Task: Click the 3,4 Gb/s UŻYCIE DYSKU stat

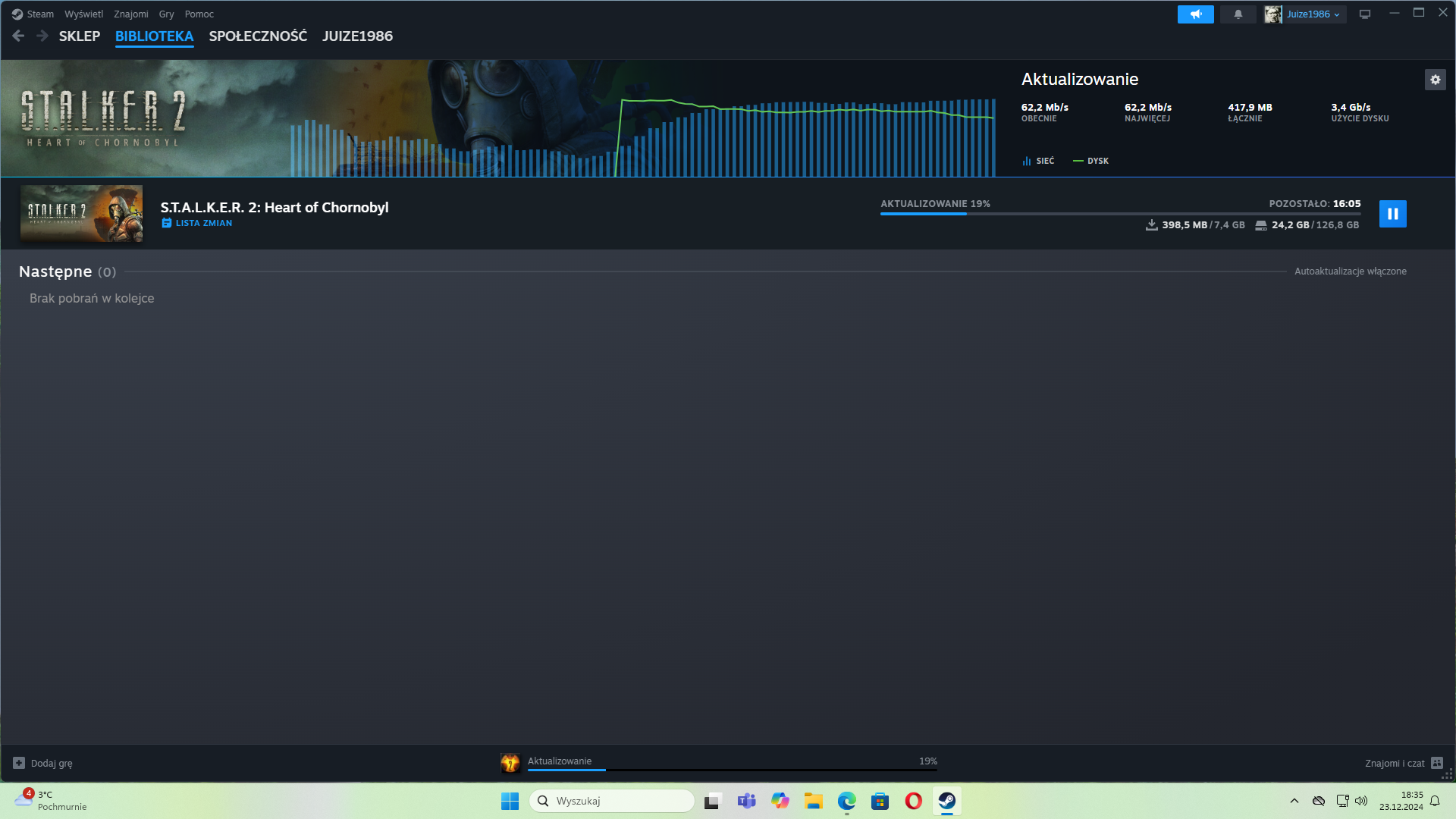Action: coord(1360,112)
